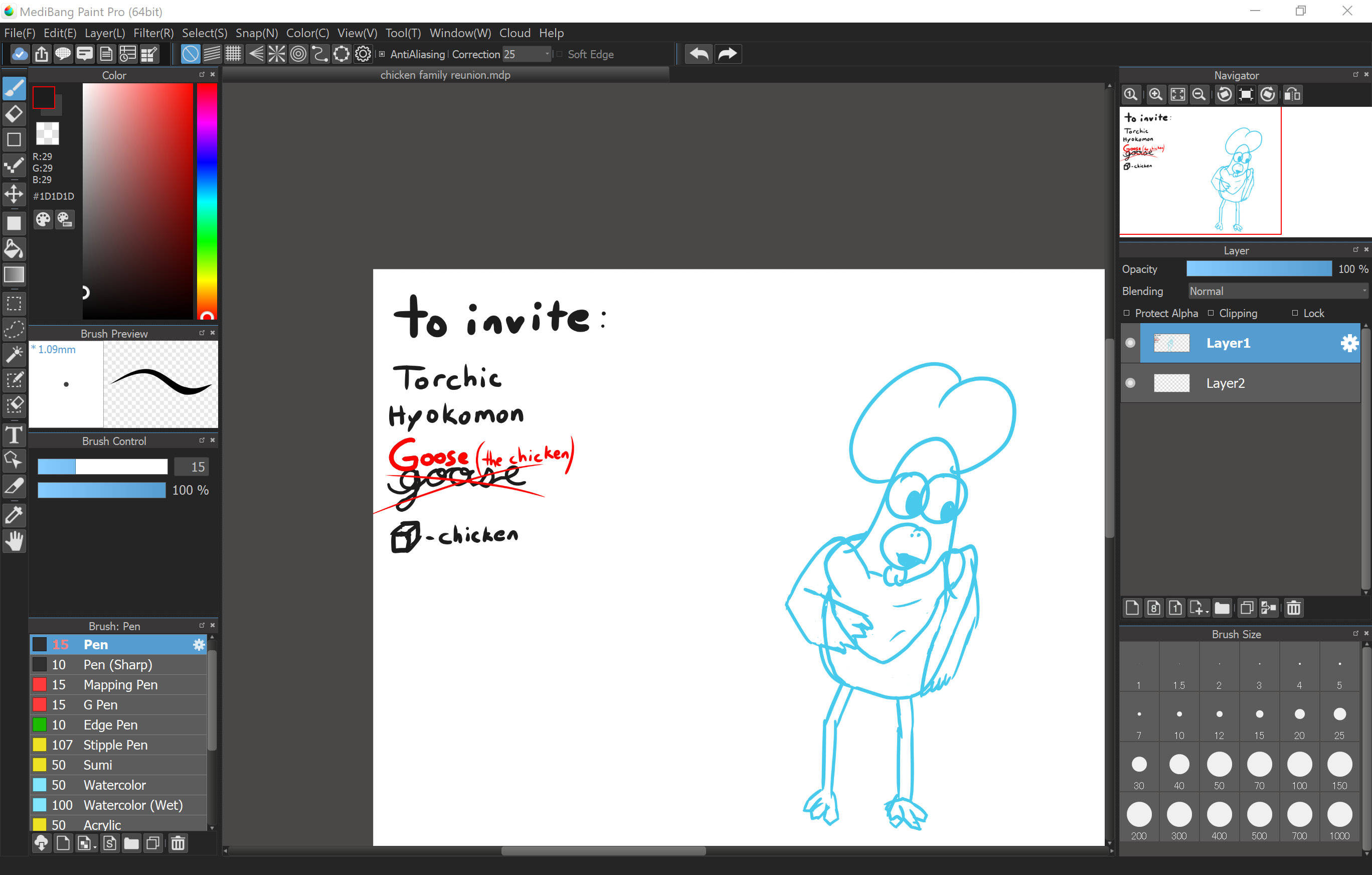The width and height of the screenshot is (1372, 875).
Task: Select the Move tool
Action: [14, 194]
